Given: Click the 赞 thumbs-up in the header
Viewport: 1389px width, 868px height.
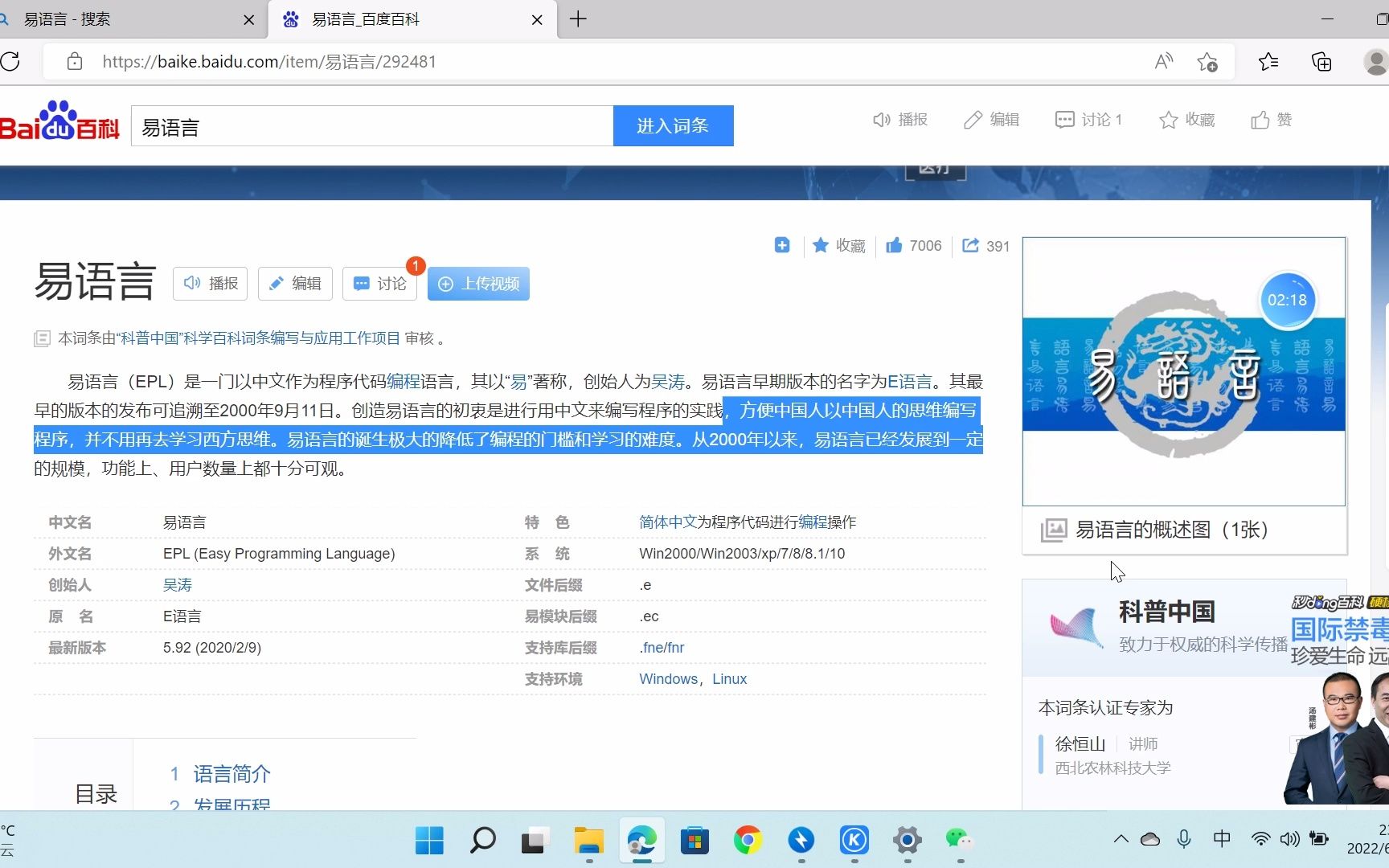Looking at the screenshot, I should 1272,120.
